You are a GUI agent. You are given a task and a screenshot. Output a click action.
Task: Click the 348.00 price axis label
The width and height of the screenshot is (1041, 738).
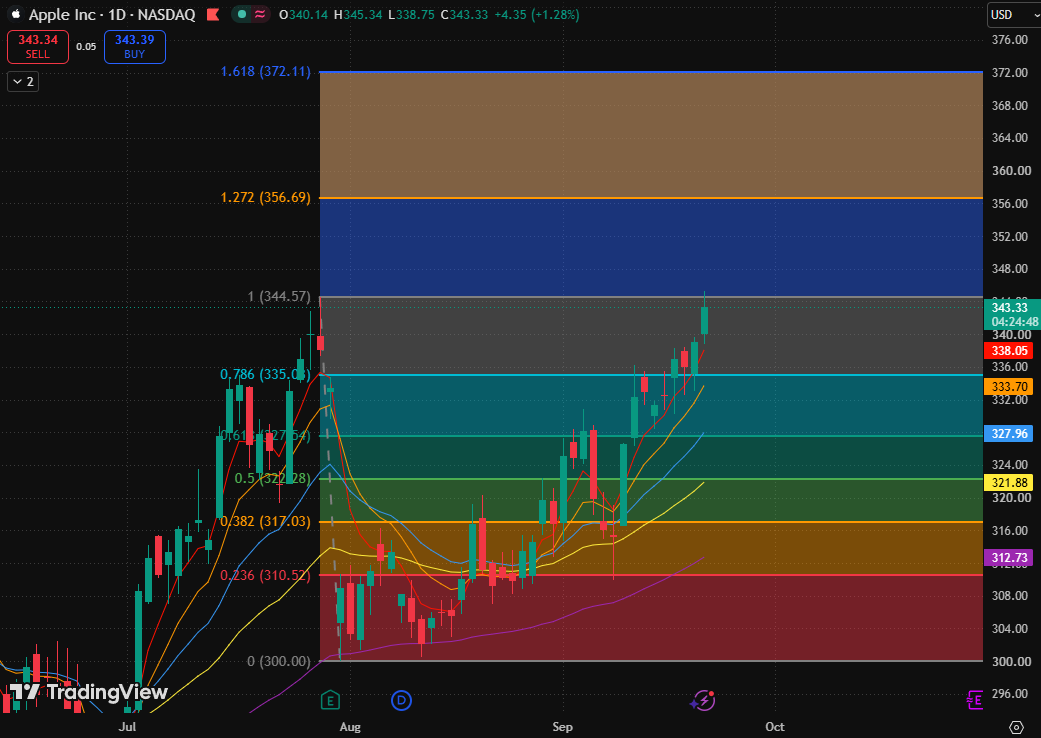pos(1010,269)
